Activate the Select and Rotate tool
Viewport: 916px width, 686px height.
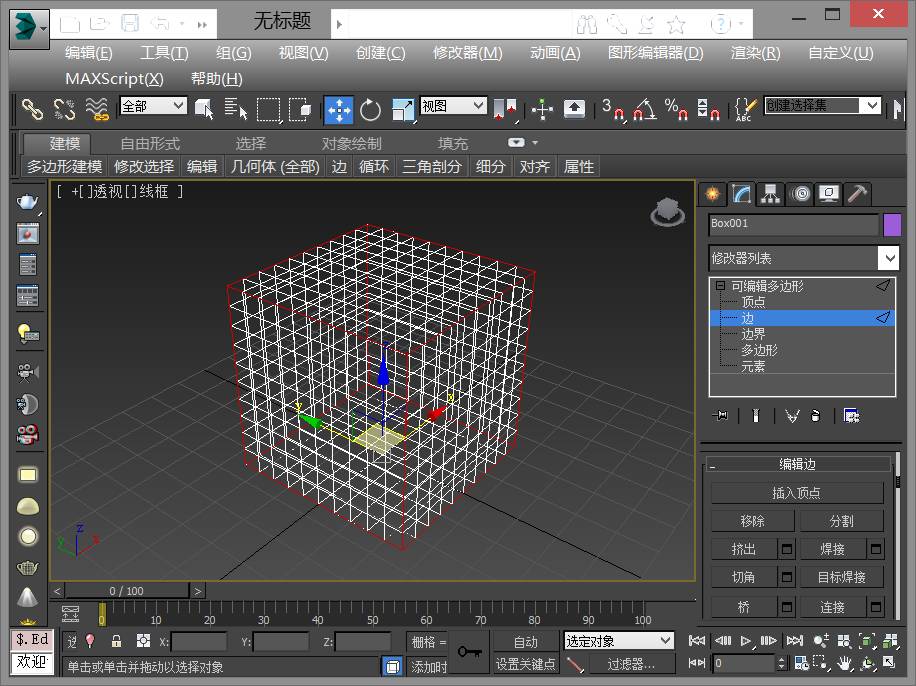click(x=370, y=109)
